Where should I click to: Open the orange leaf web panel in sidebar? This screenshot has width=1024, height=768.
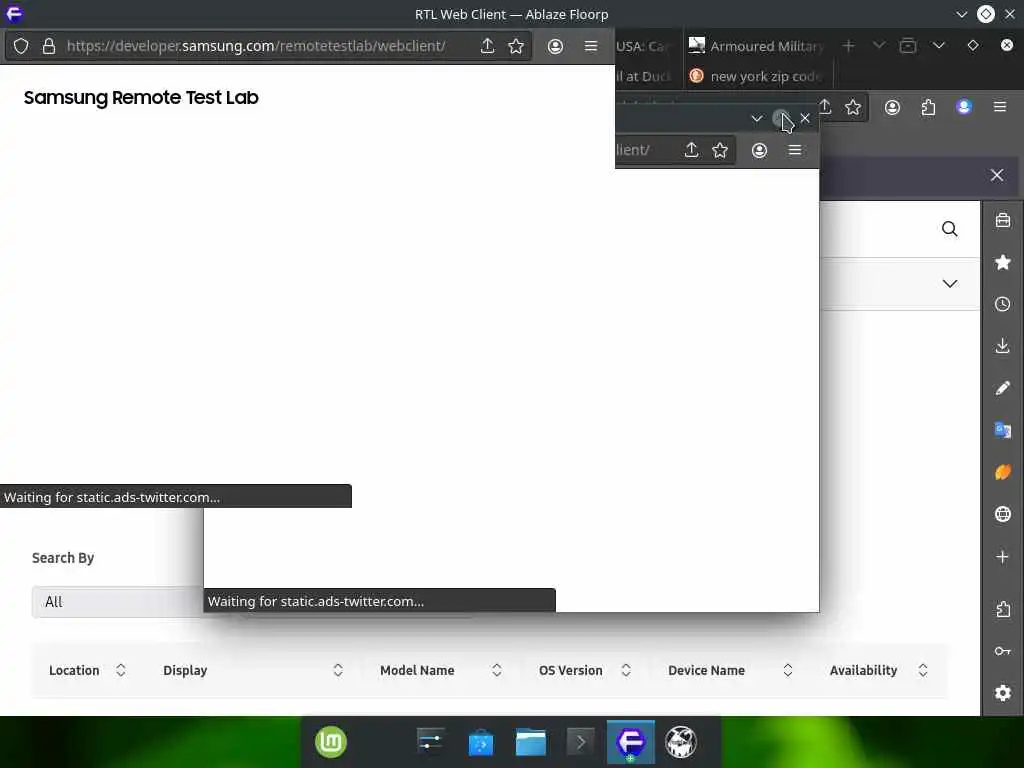tap(1002, 472)
